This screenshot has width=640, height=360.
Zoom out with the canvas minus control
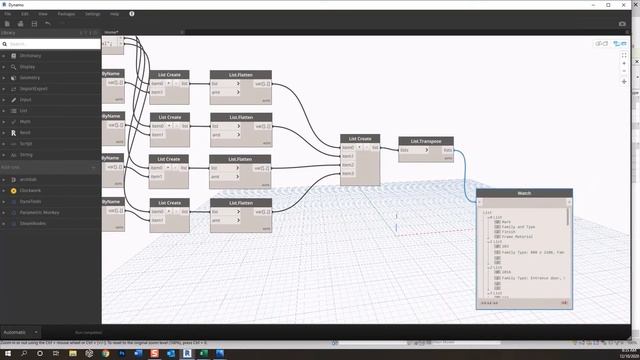pos(624,71)
